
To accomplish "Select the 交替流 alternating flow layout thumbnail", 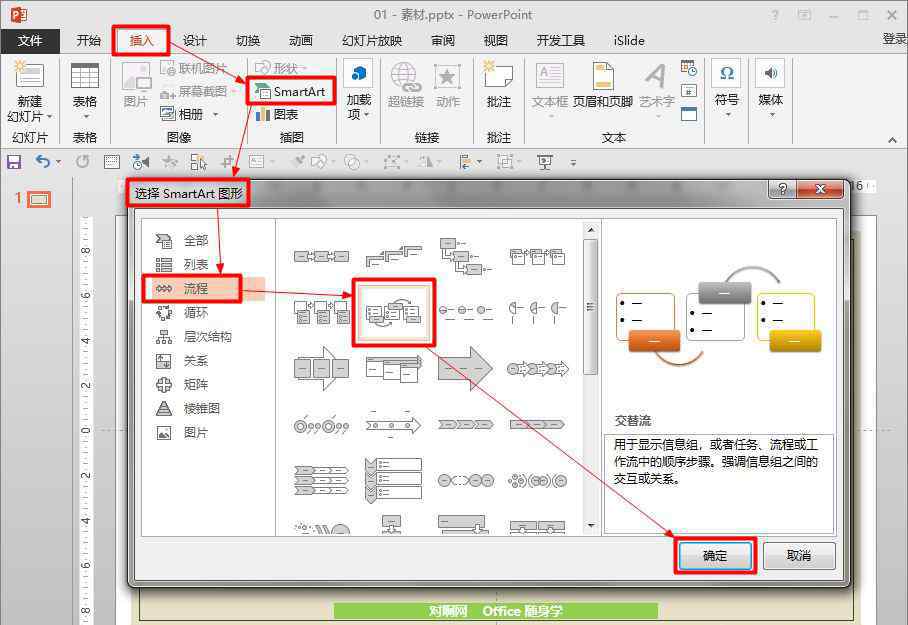I will (394, 313).
